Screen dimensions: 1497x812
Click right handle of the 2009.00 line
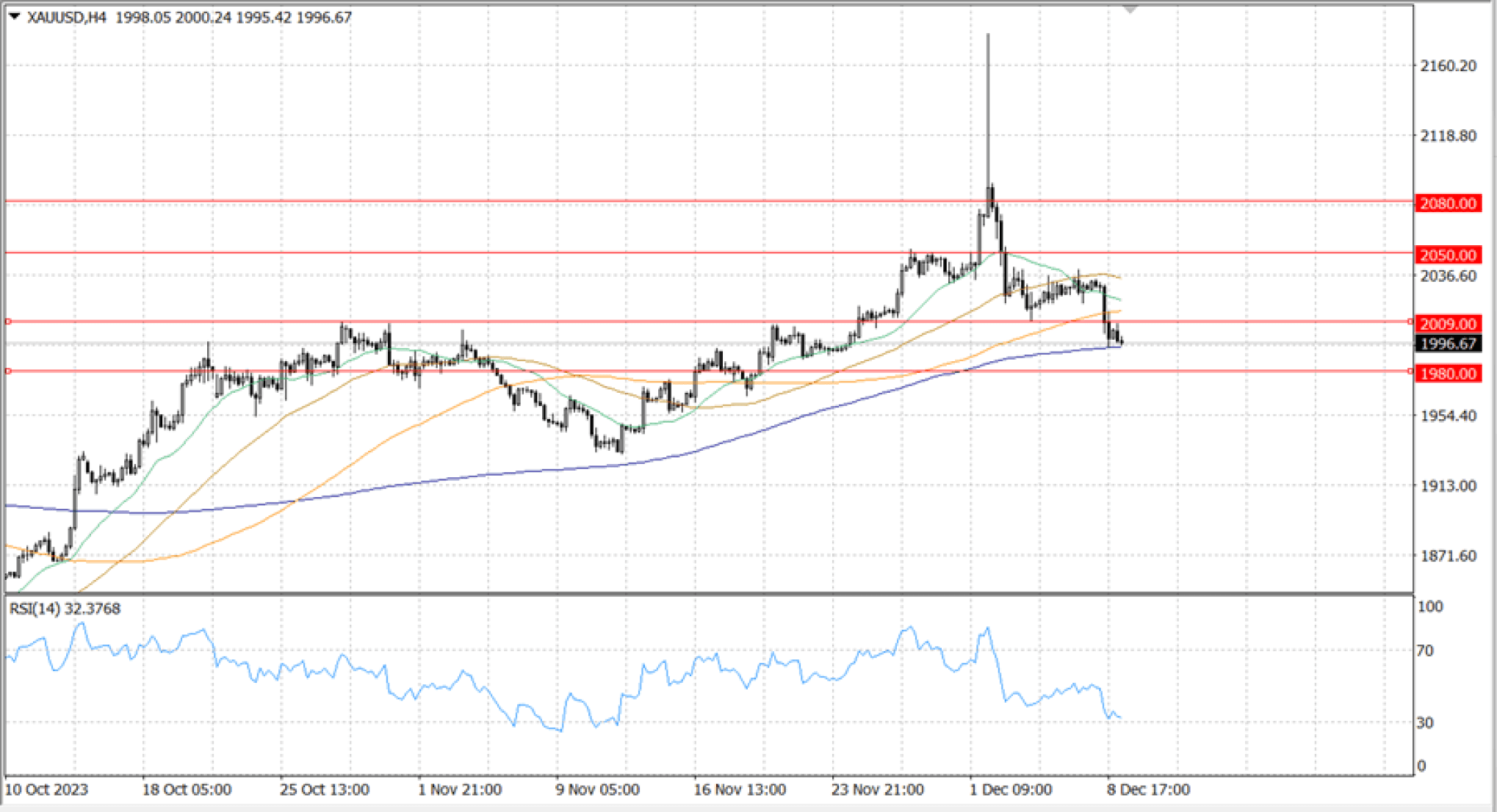click(x=1410, y=322)
